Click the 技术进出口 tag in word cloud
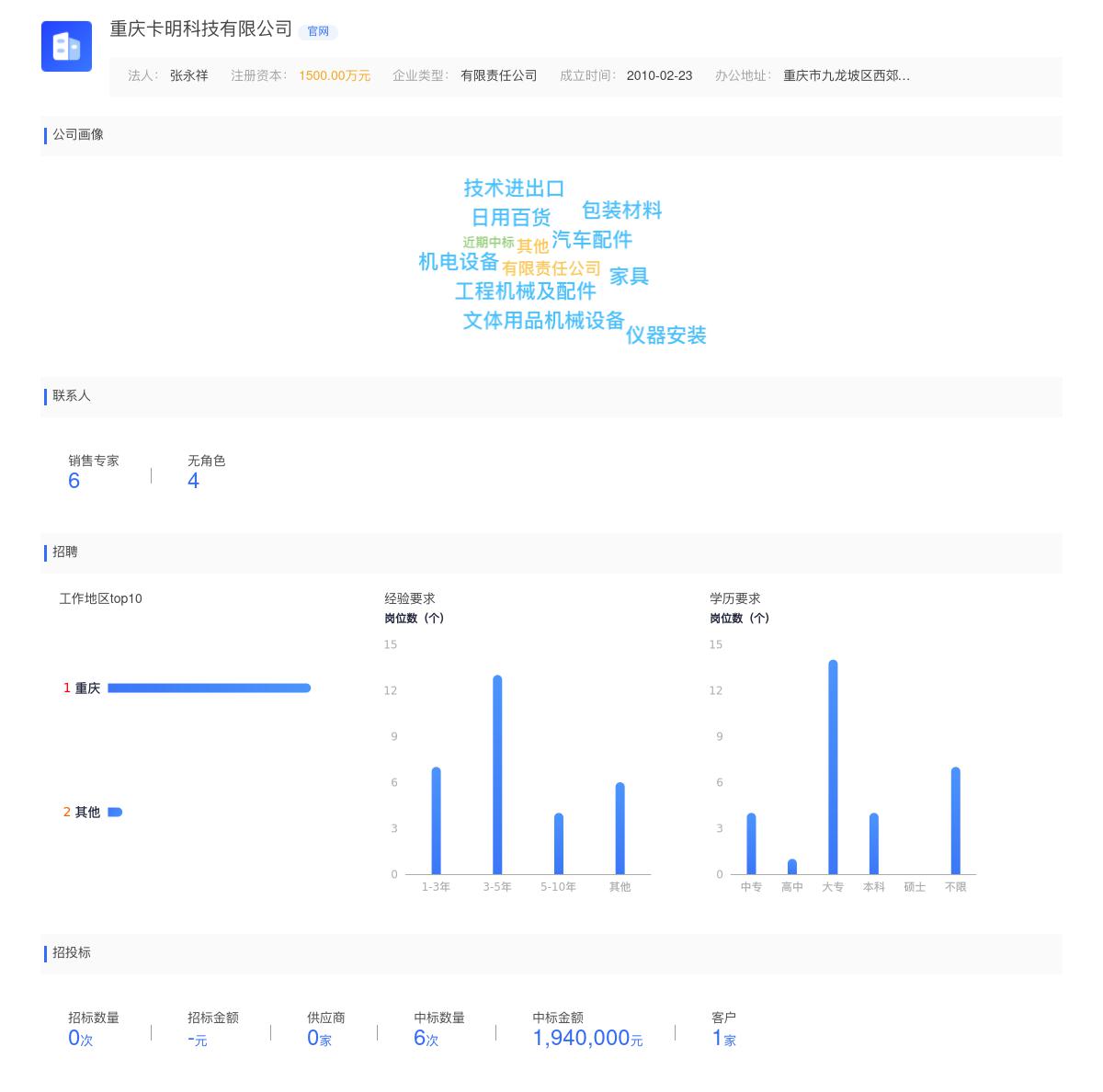1103x1092 pixels. (x=514, y=188)
